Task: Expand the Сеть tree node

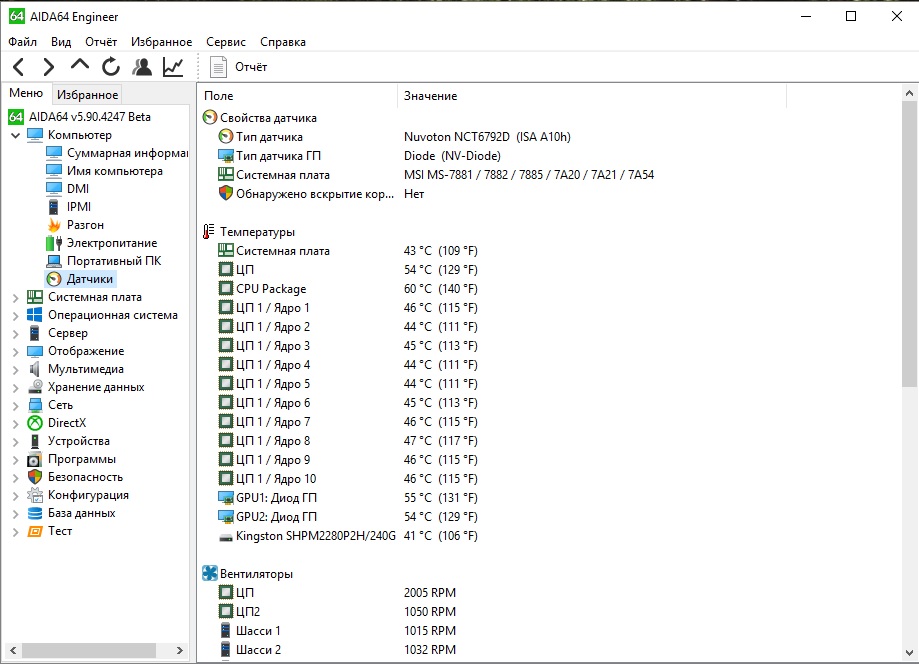Action: point(15,406)
